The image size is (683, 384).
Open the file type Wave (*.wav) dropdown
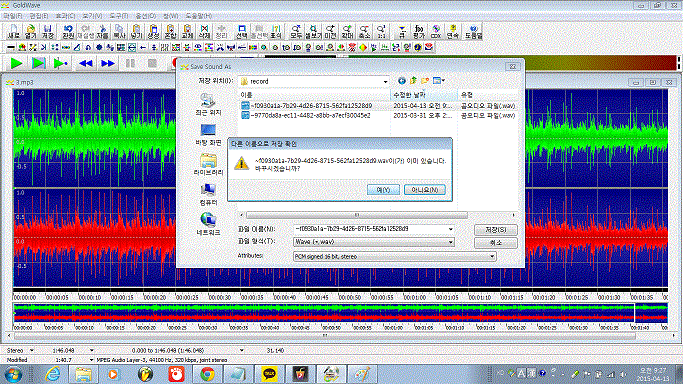point(450,242)
